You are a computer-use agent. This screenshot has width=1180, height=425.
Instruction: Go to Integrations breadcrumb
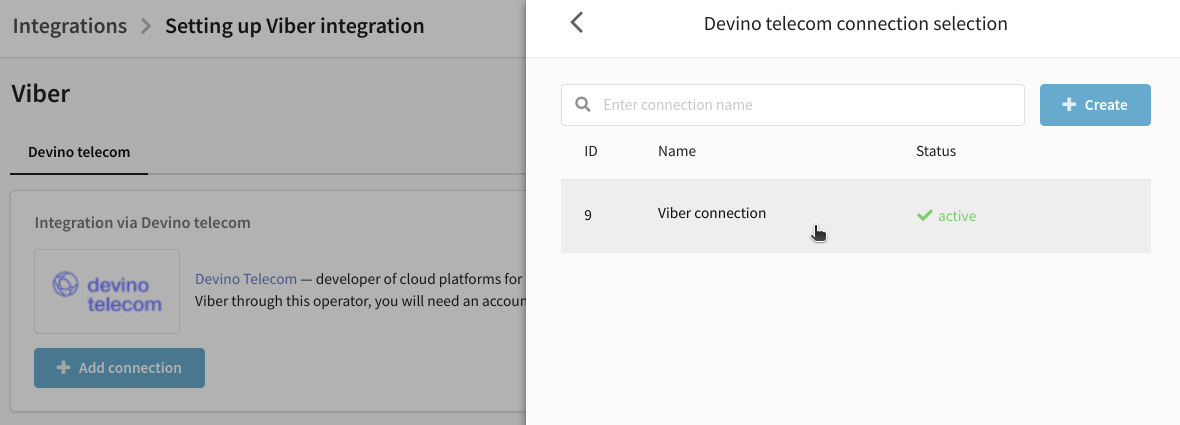pyautogui.click(x=70, y=26)
